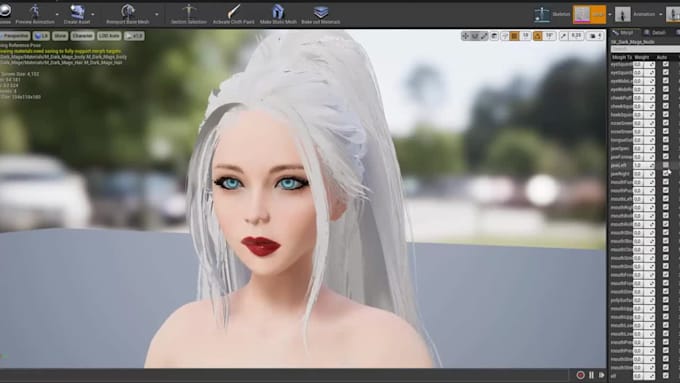Open the LOD Auto menu

[x=109, y=36]
